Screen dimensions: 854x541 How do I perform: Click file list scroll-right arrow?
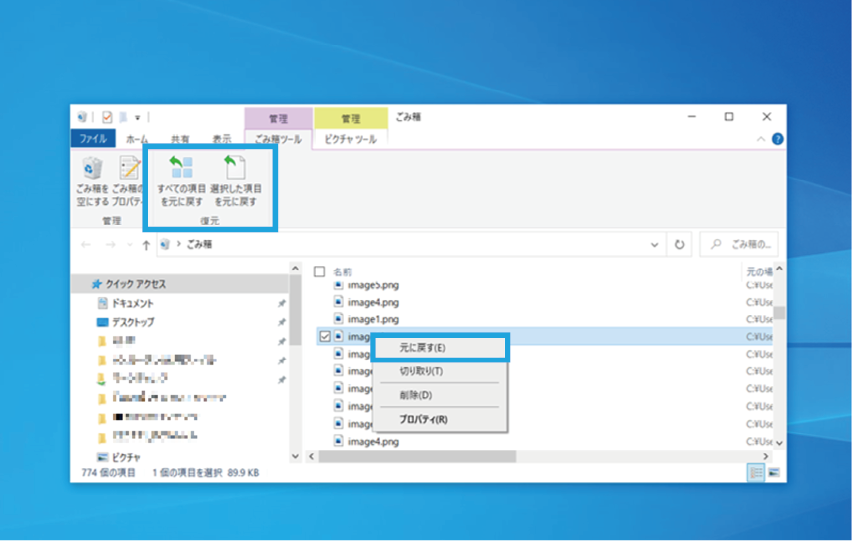pyautogui.click(x=766, y=456)
